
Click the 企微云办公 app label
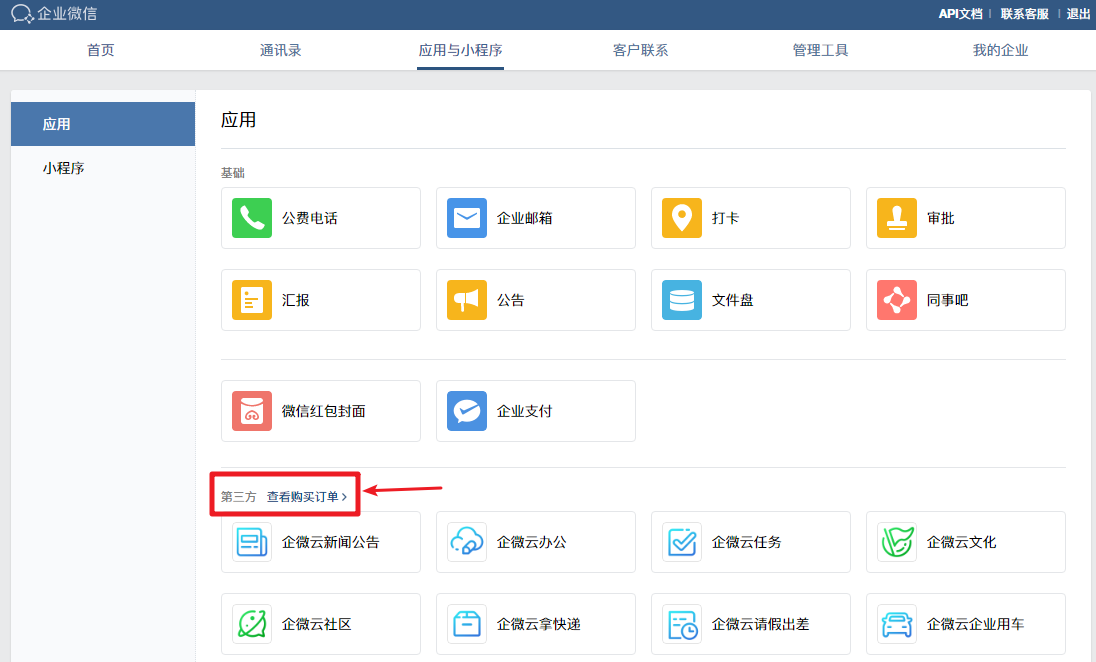coord(531,542)
